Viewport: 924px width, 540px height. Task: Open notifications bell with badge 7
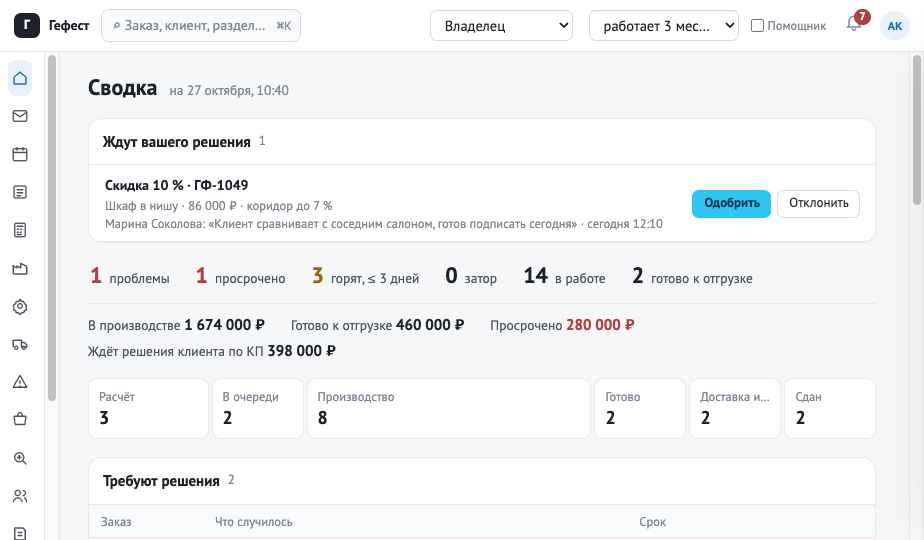[854, 25]
